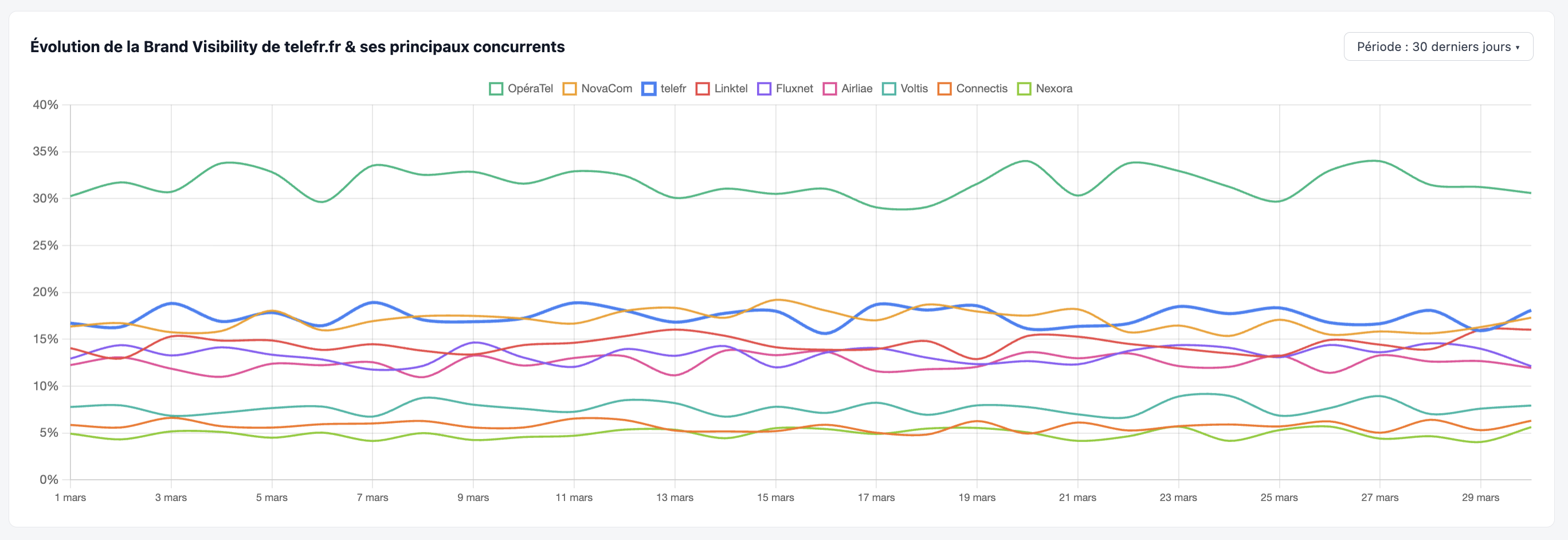Viewport: 1568px width, 540px height.
Task: Hide the NovaCom series via legend label
Action: 606,89
